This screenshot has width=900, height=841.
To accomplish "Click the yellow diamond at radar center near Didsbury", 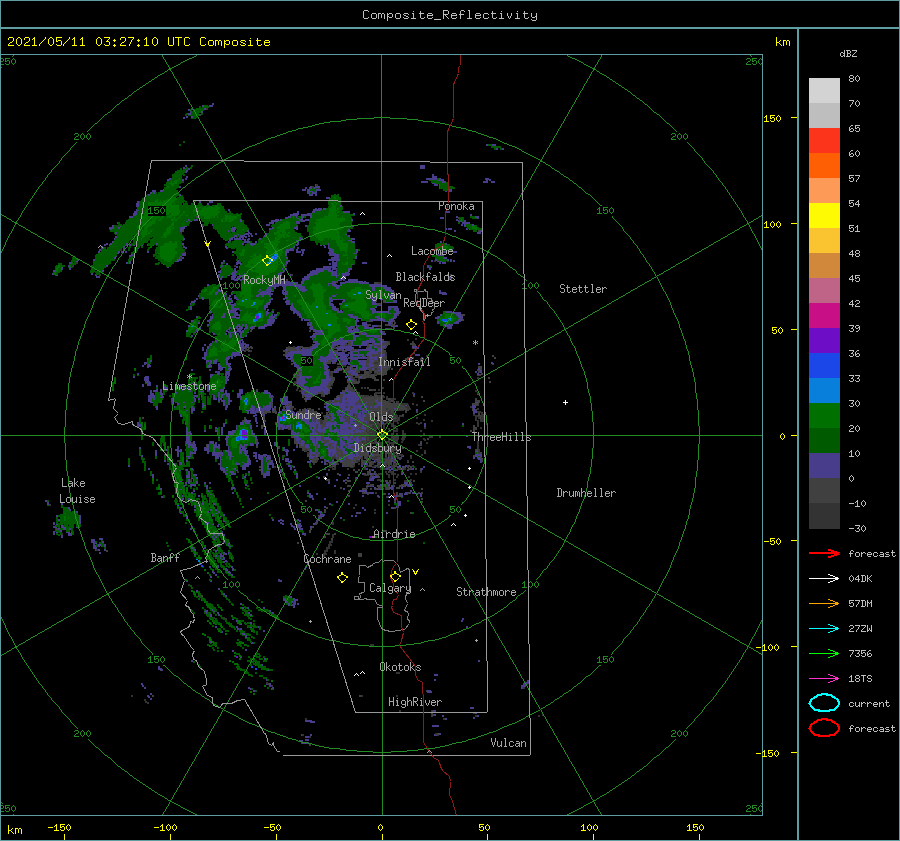I will (x=382, y=435).
